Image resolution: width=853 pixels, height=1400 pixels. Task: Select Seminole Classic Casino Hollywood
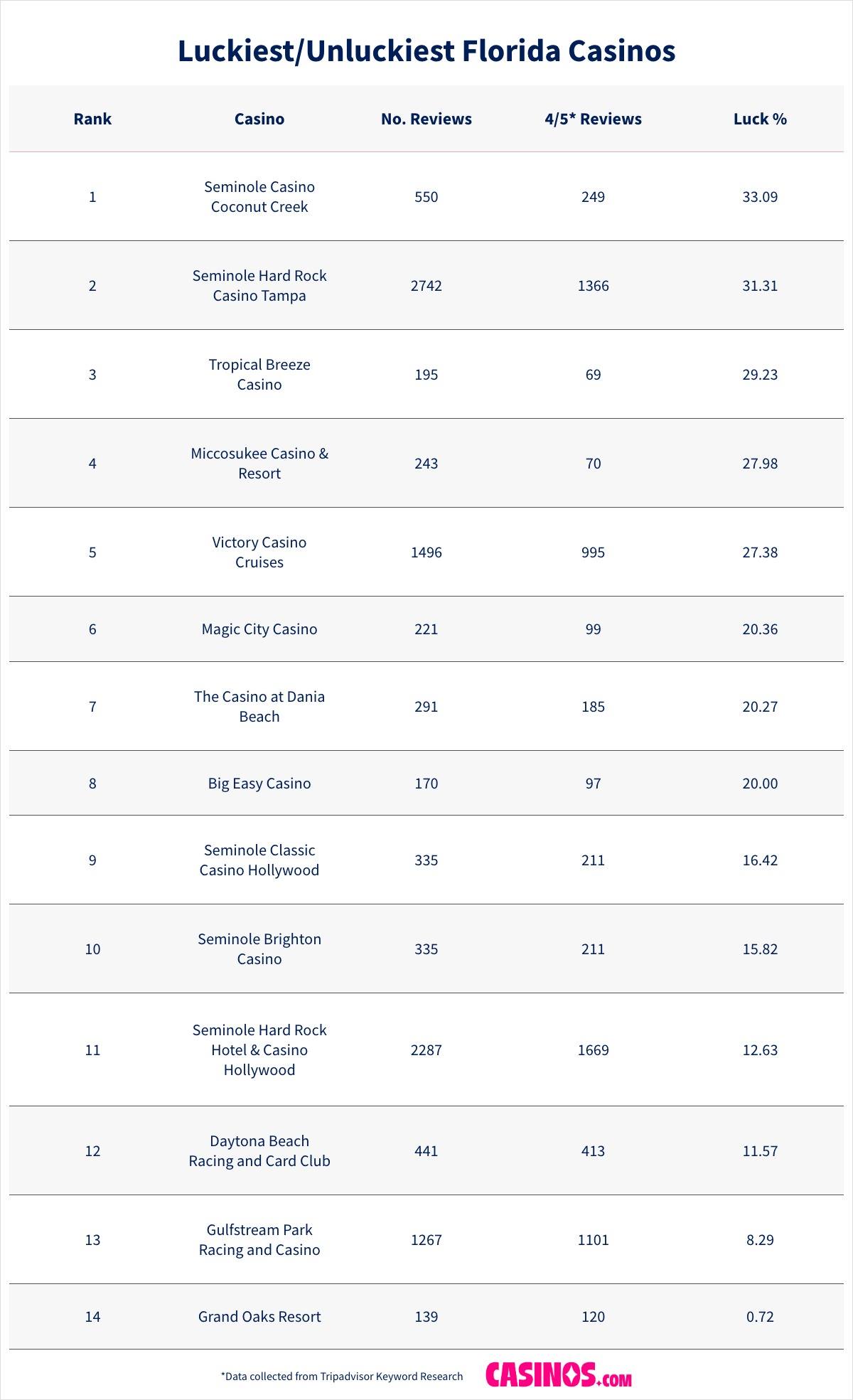(x=259, y=860)
